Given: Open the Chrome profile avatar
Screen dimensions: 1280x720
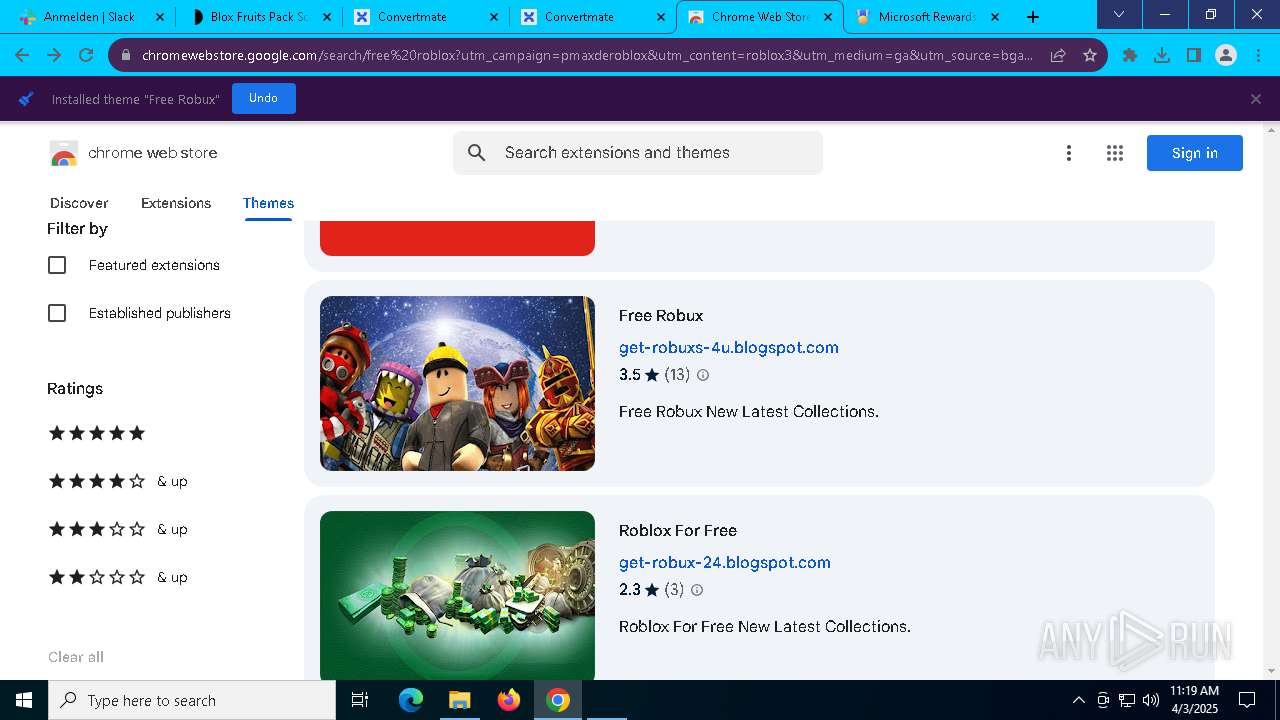Looking at the screenshot, I should [x=1226, y=55].
